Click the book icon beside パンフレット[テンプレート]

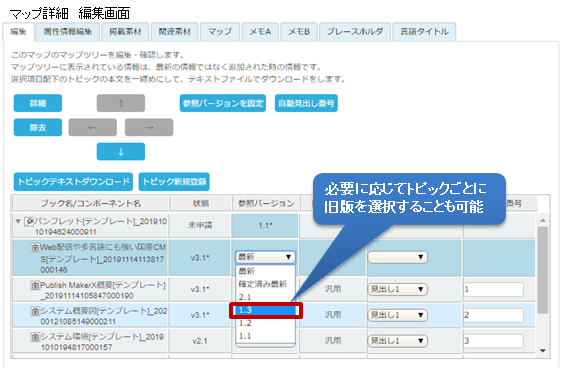click(x=29, y=222)
